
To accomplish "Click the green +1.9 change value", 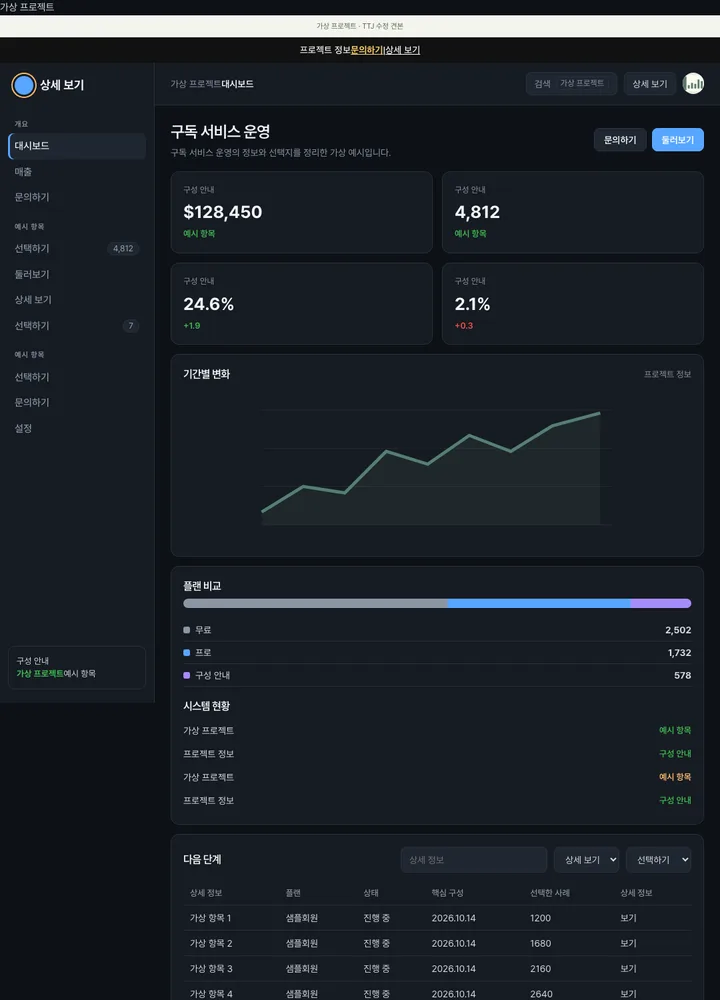I will click(x=192, y=325).
